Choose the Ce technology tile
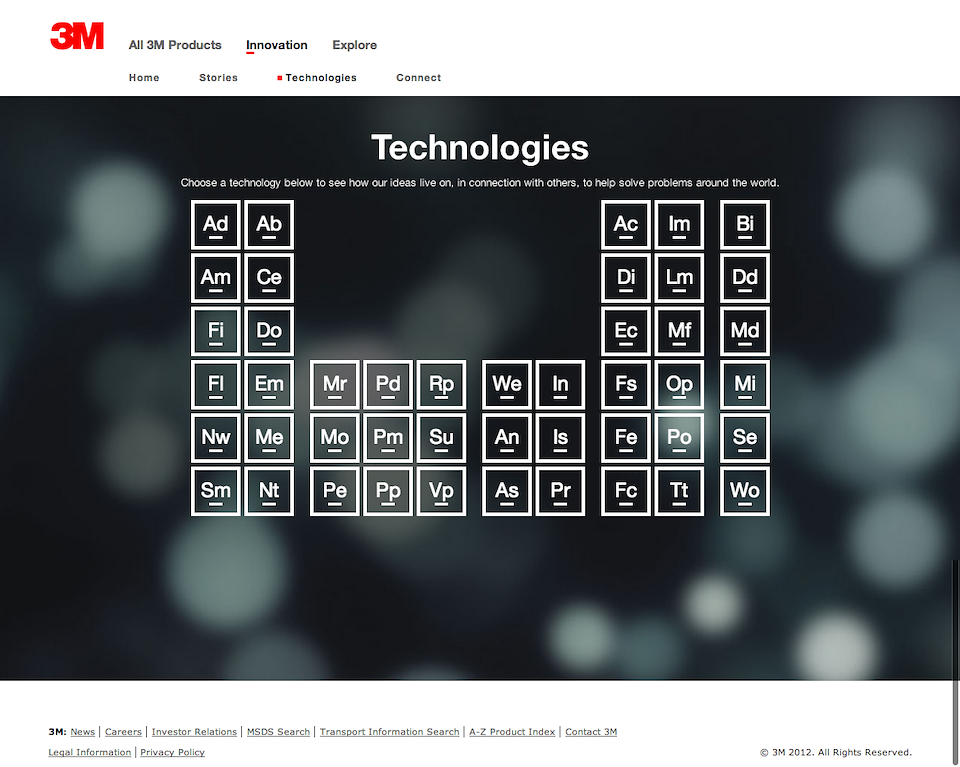Viewport: 960px width, 767px height. tap(269, 278)
